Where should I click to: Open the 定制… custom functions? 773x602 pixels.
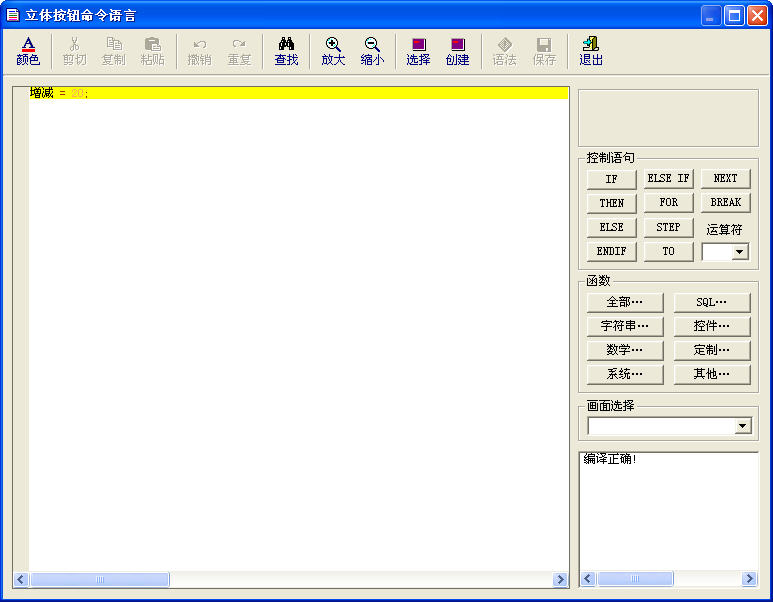[712, 351]
